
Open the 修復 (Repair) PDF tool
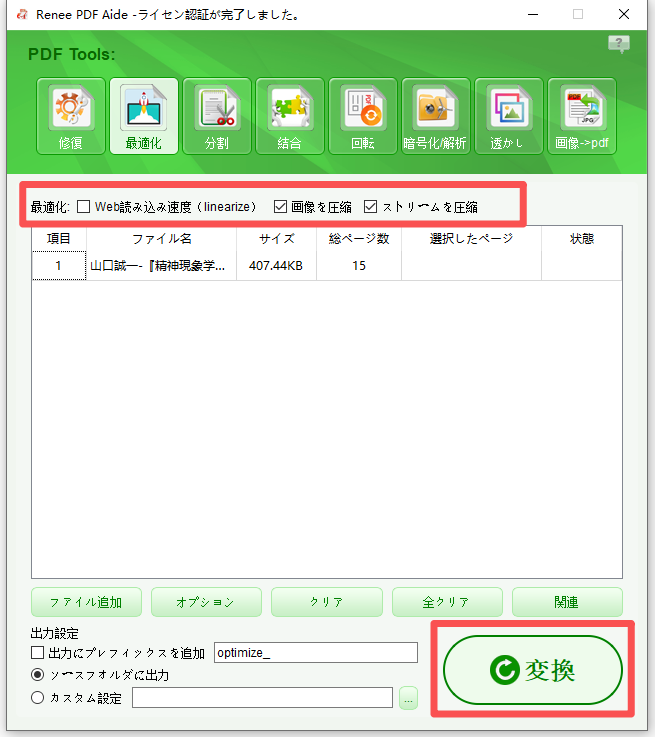70,116
